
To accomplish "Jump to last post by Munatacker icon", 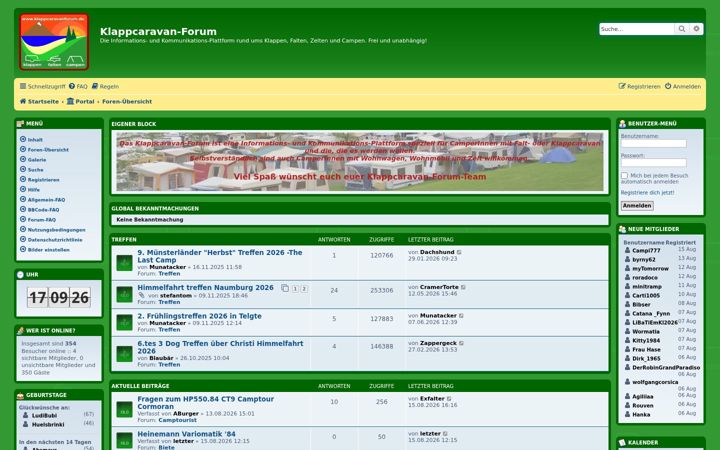I will point(461,316).
